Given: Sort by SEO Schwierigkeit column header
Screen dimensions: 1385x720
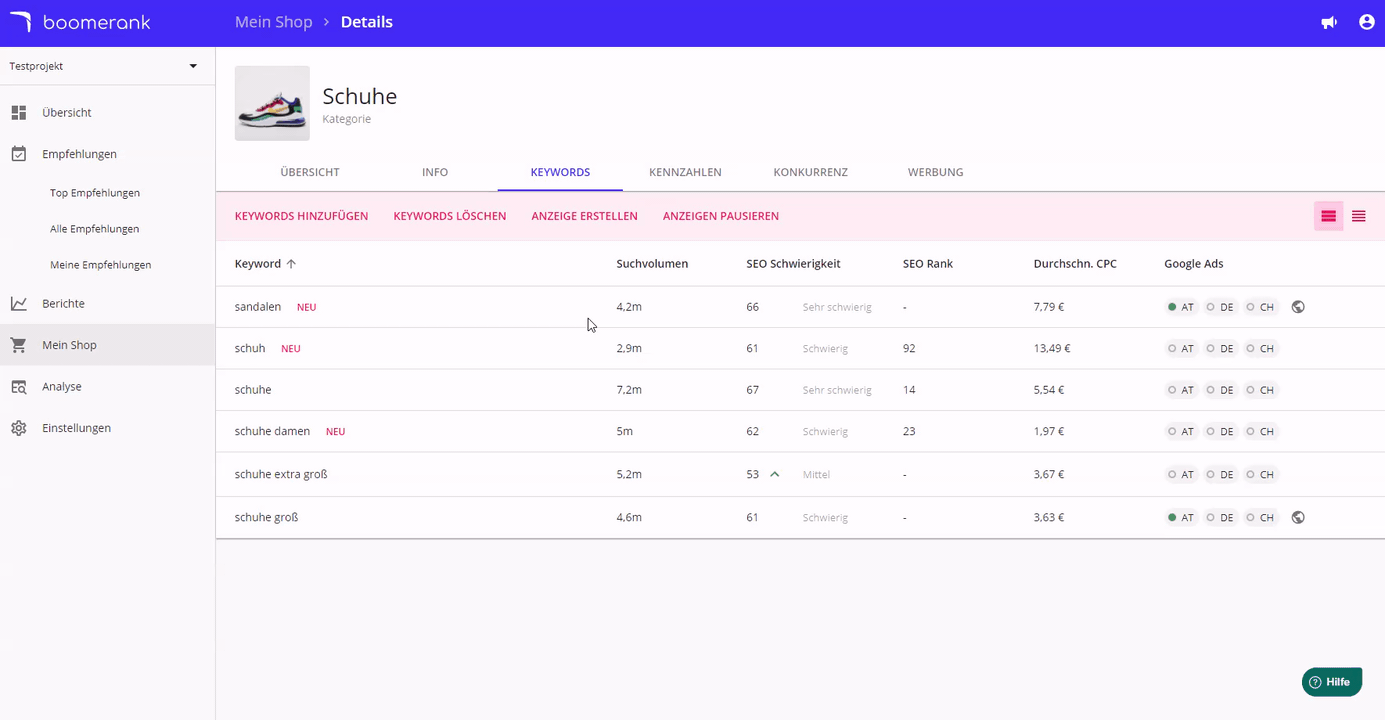Looking at the screenshot, I should tap(793, 264).
